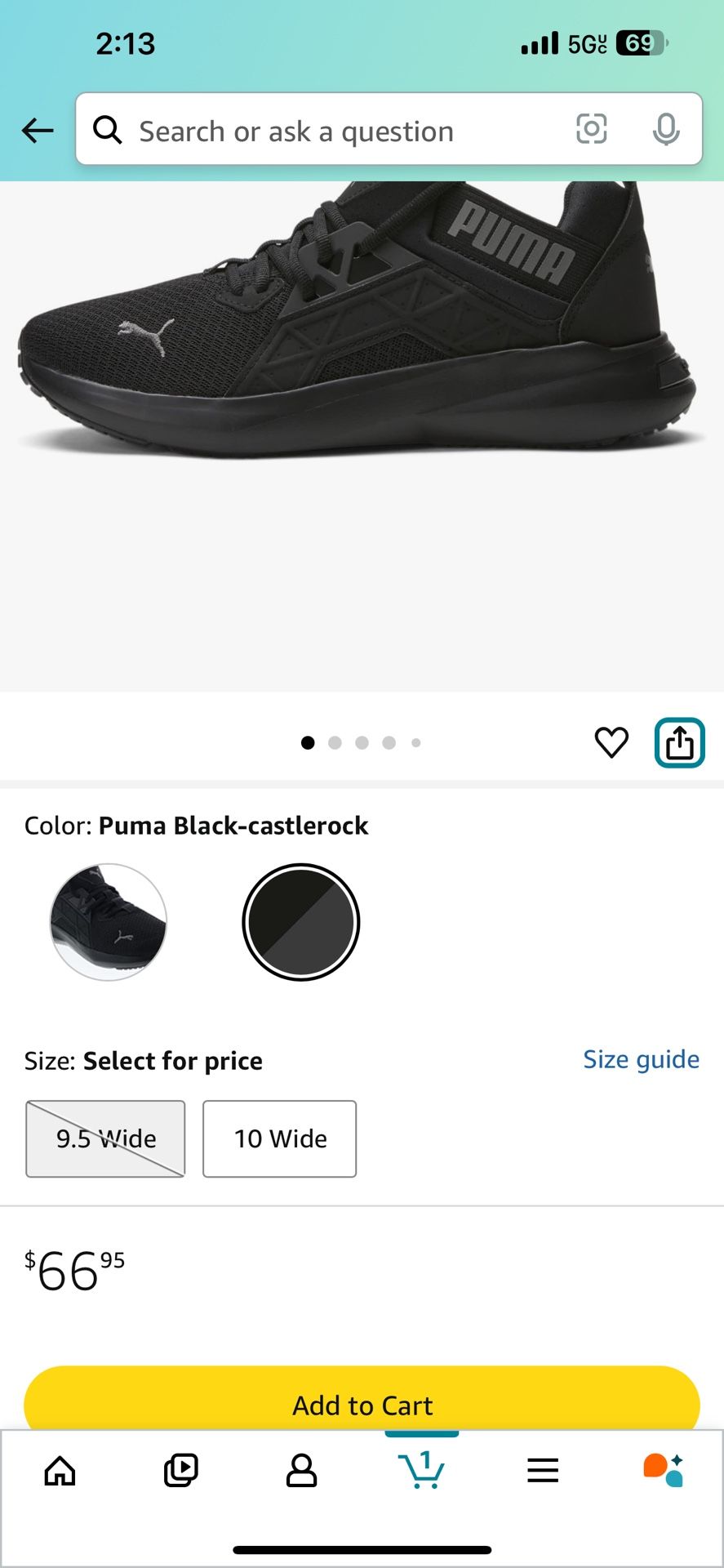Open the shopping cart icon
The image size is (724, 1568).
pyautogui.click(x=421, y=1471)
